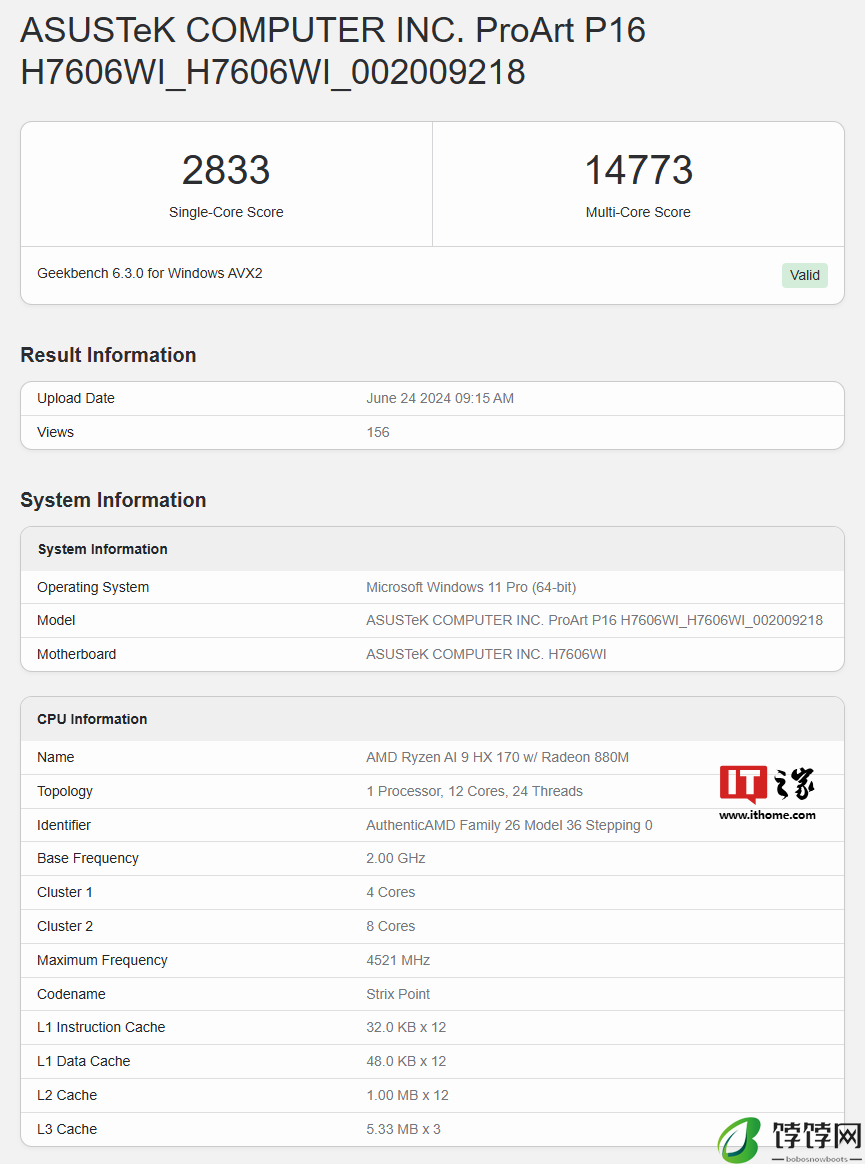Select the June 24 2024 09:15 AM value
The height and width of the screenshot is (1164, 865).
440,399
